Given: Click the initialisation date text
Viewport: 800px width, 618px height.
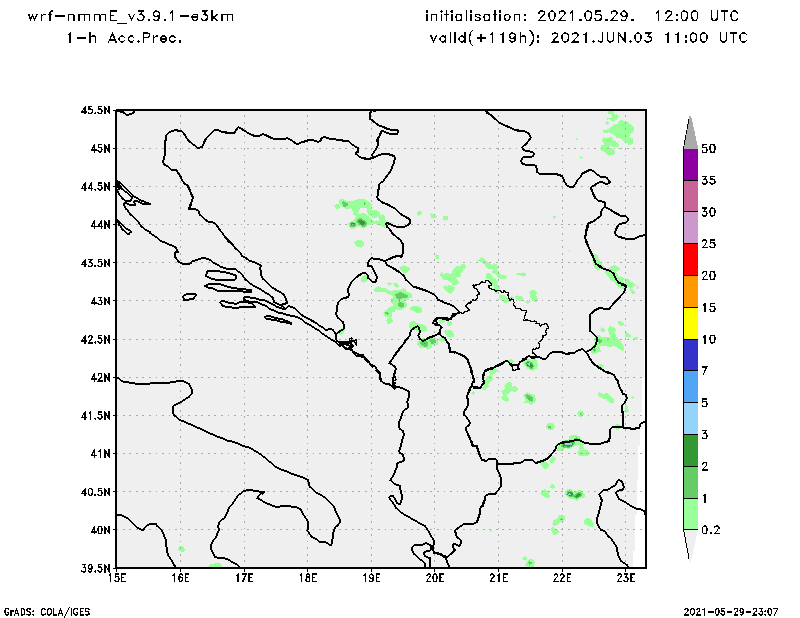Looking at the screenshot, I should pos(585,17).
